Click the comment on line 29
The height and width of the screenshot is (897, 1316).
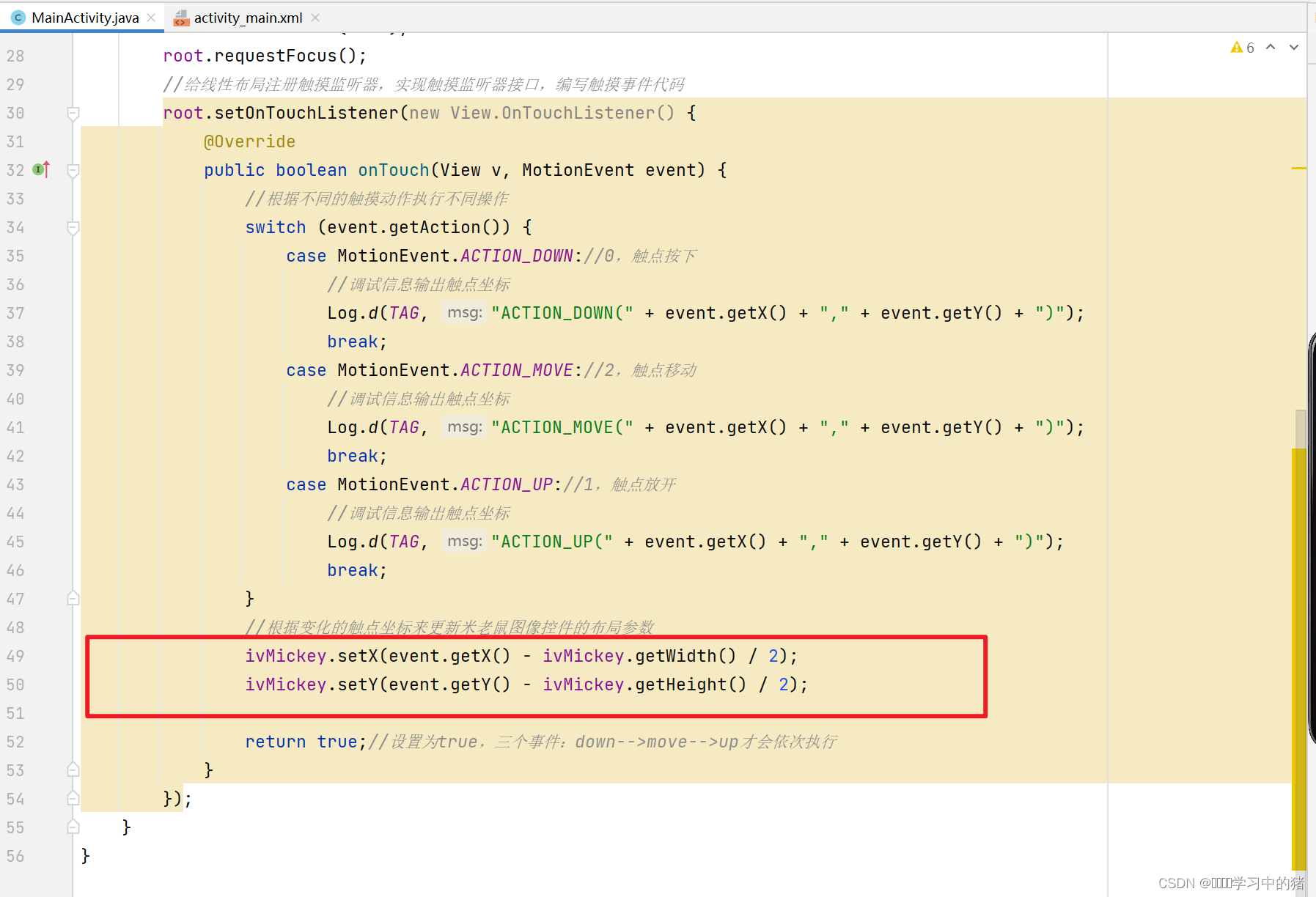(424, 85)
